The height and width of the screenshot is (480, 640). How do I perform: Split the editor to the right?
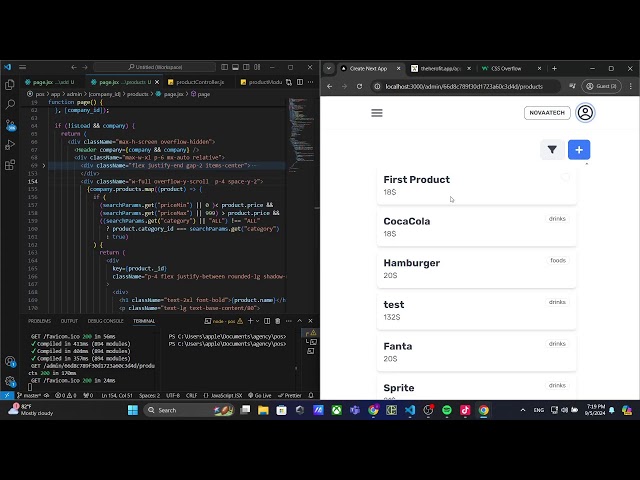coord(300,82)
